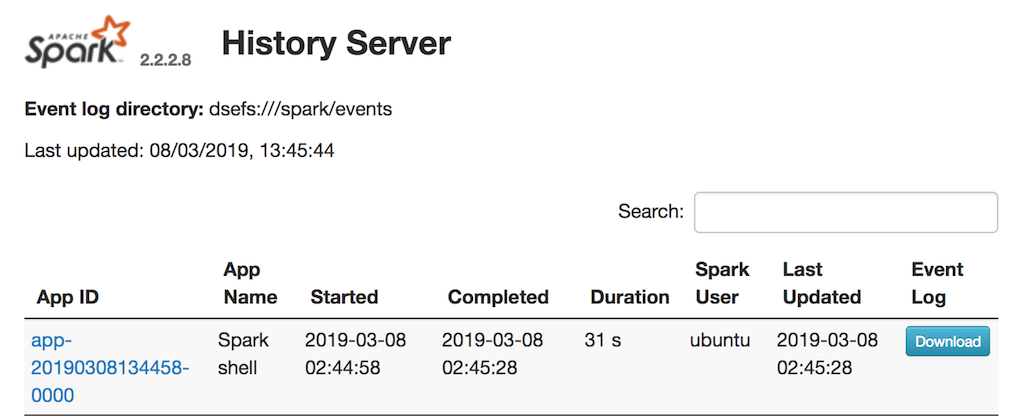The image size is (1024, 420).
Task: Click the ubuntu Spark user cell
Action: point(720,340)
